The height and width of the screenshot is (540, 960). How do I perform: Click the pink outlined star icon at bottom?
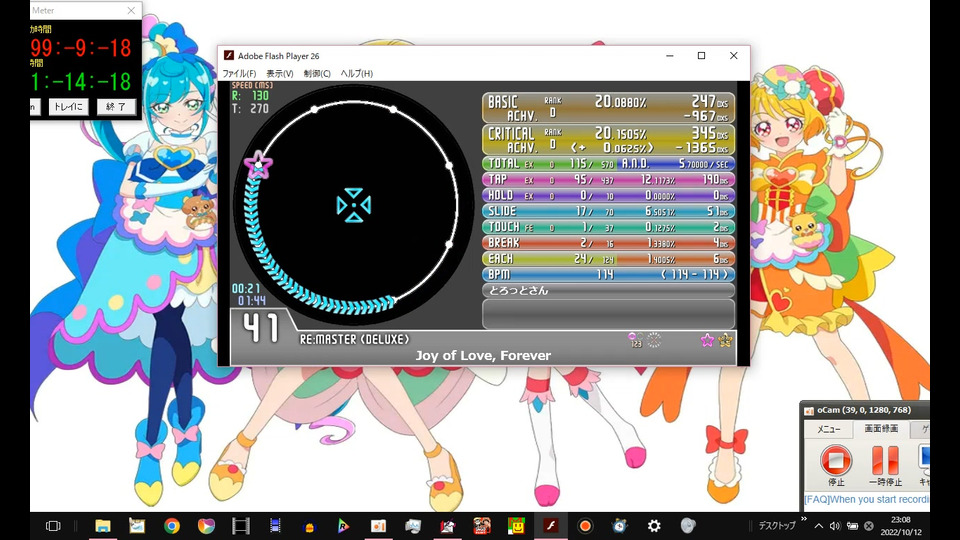click(707, 340)
